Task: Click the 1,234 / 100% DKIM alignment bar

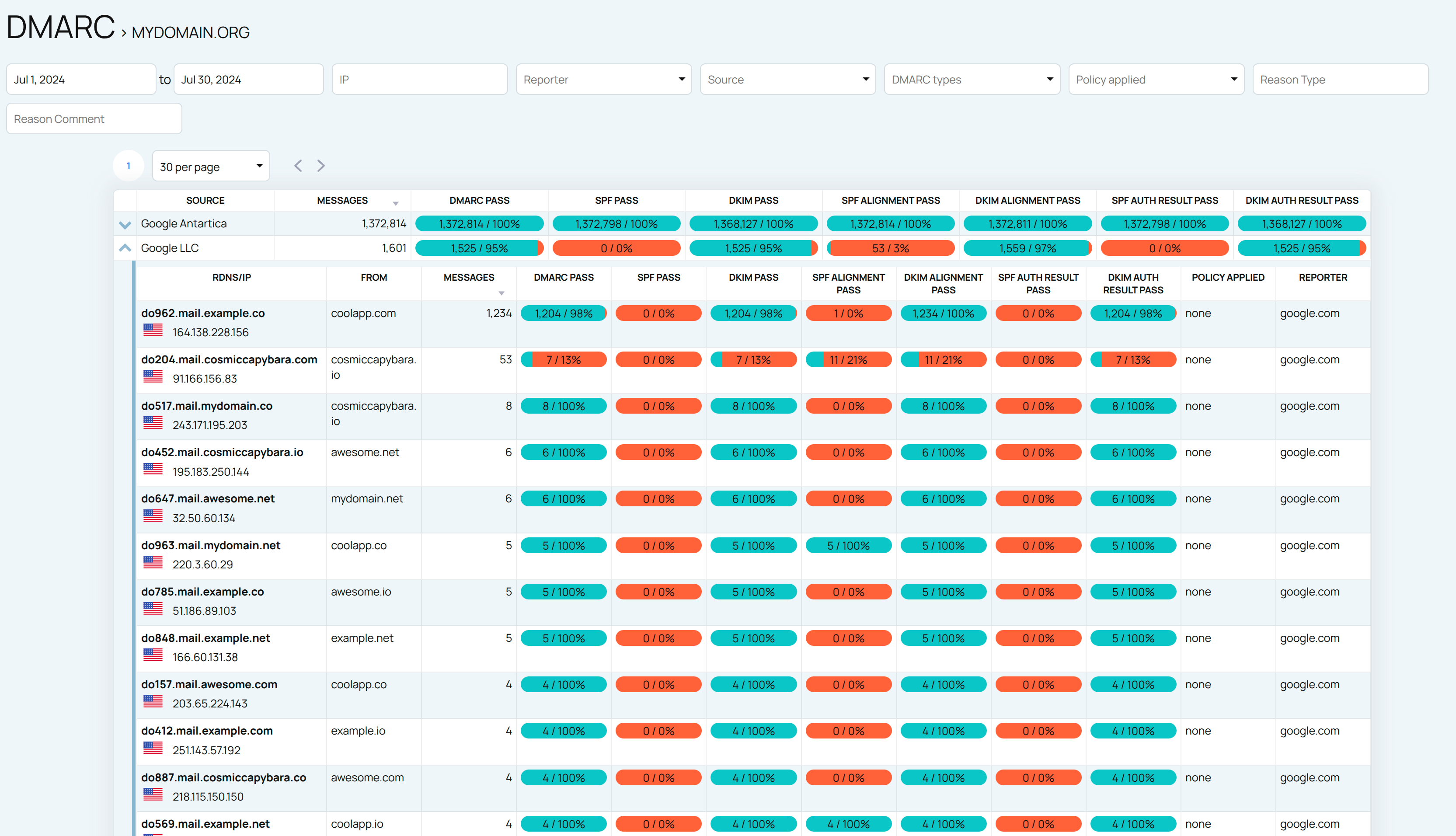Action: pyautogui.click(x=943, y=313)
